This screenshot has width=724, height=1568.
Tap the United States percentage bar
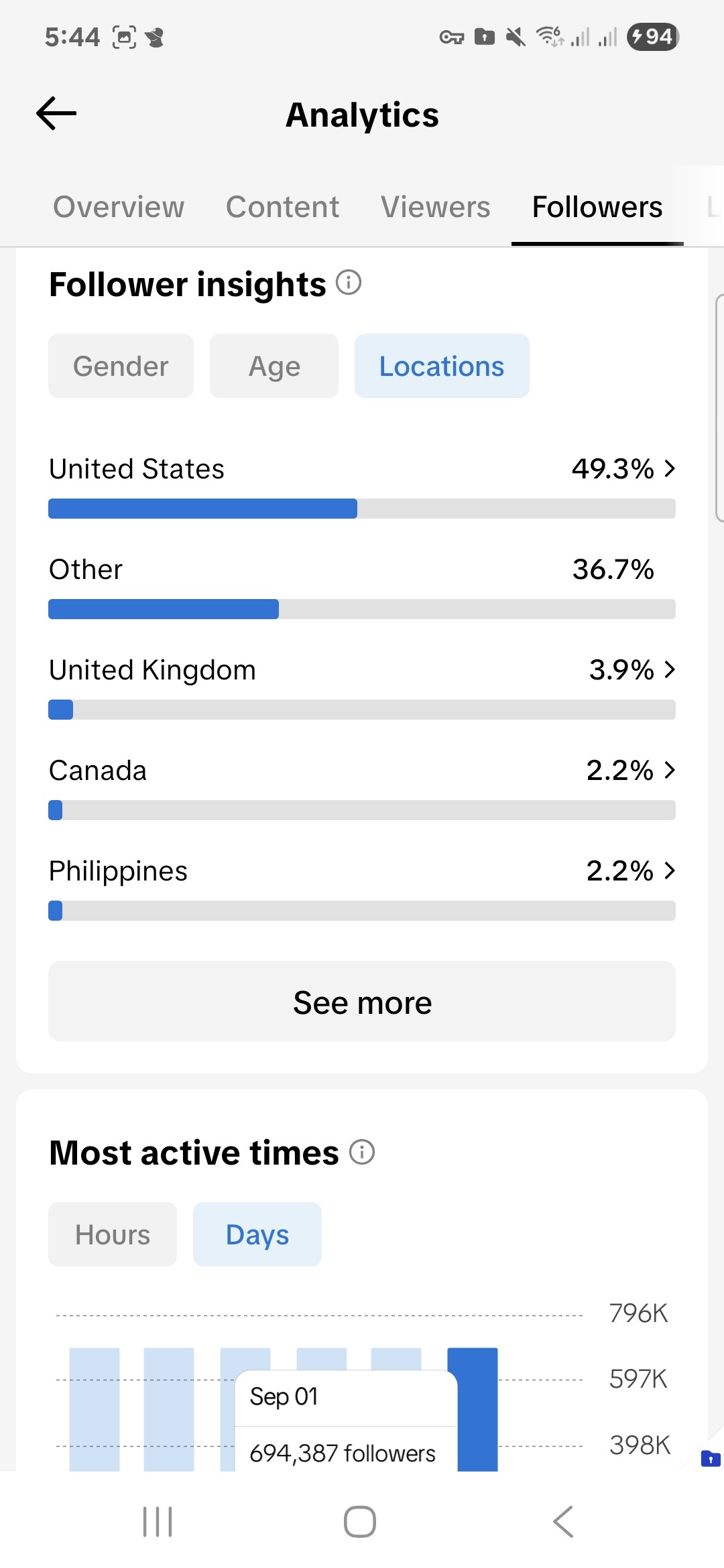pos(362,509)
